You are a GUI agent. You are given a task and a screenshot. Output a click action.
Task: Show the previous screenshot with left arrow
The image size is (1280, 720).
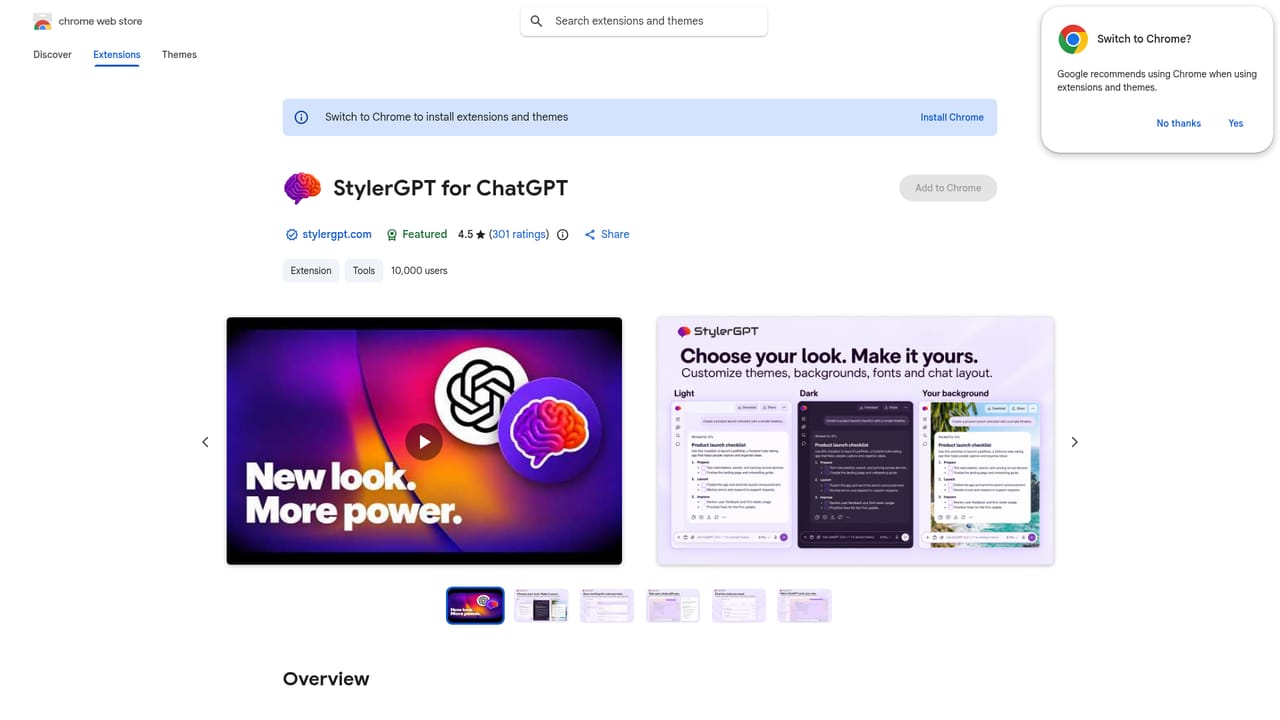(205, 442)
